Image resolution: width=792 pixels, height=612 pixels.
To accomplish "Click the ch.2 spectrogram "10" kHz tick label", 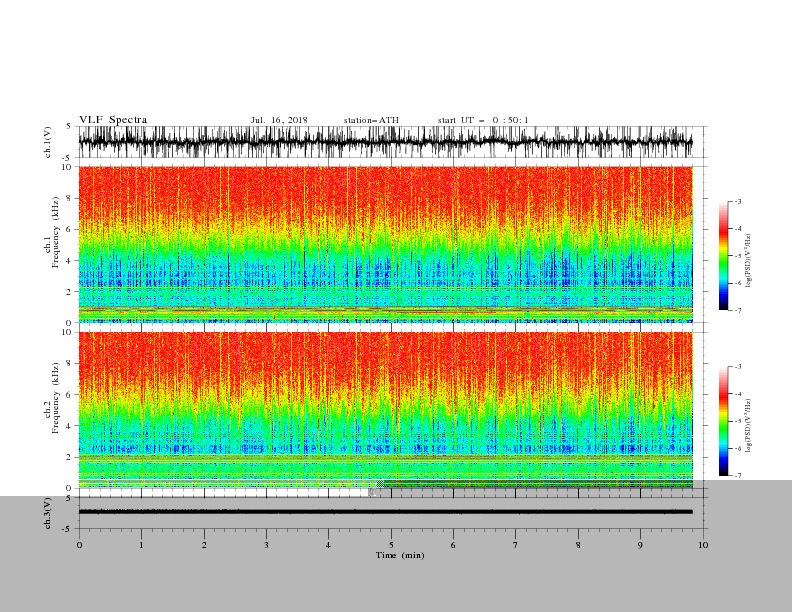I will pos(67,332).
